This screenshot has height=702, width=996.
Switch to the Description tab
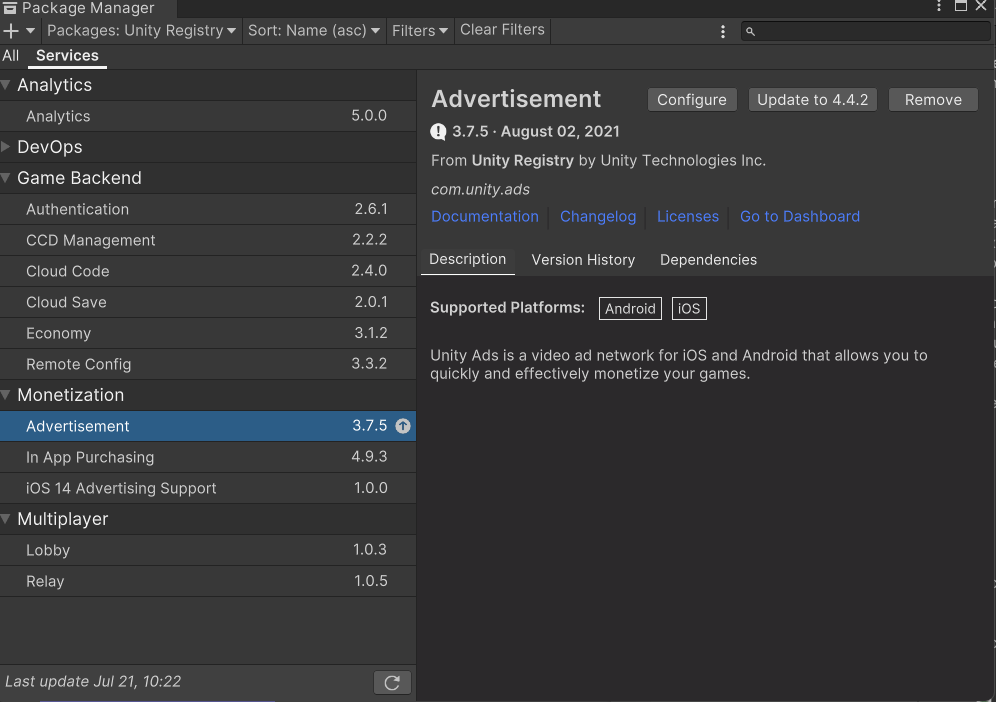tap(468, 259)
